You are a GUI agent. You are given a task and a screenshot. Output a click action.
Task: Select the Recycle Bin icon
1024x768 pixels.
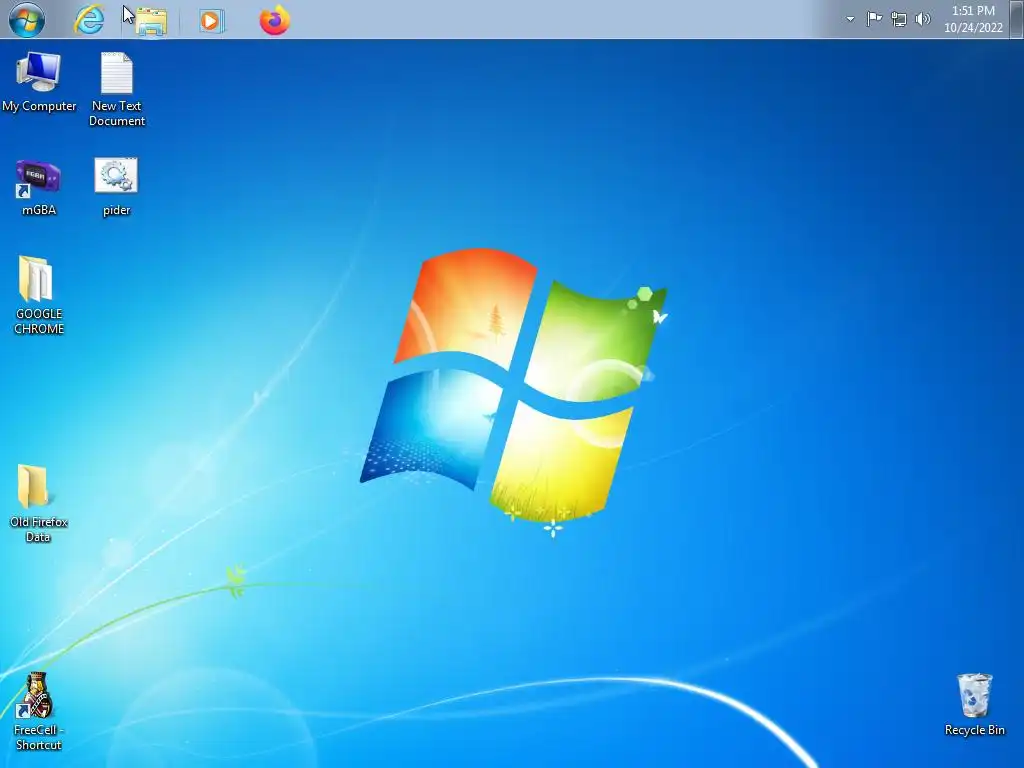(x=974, y=705)
